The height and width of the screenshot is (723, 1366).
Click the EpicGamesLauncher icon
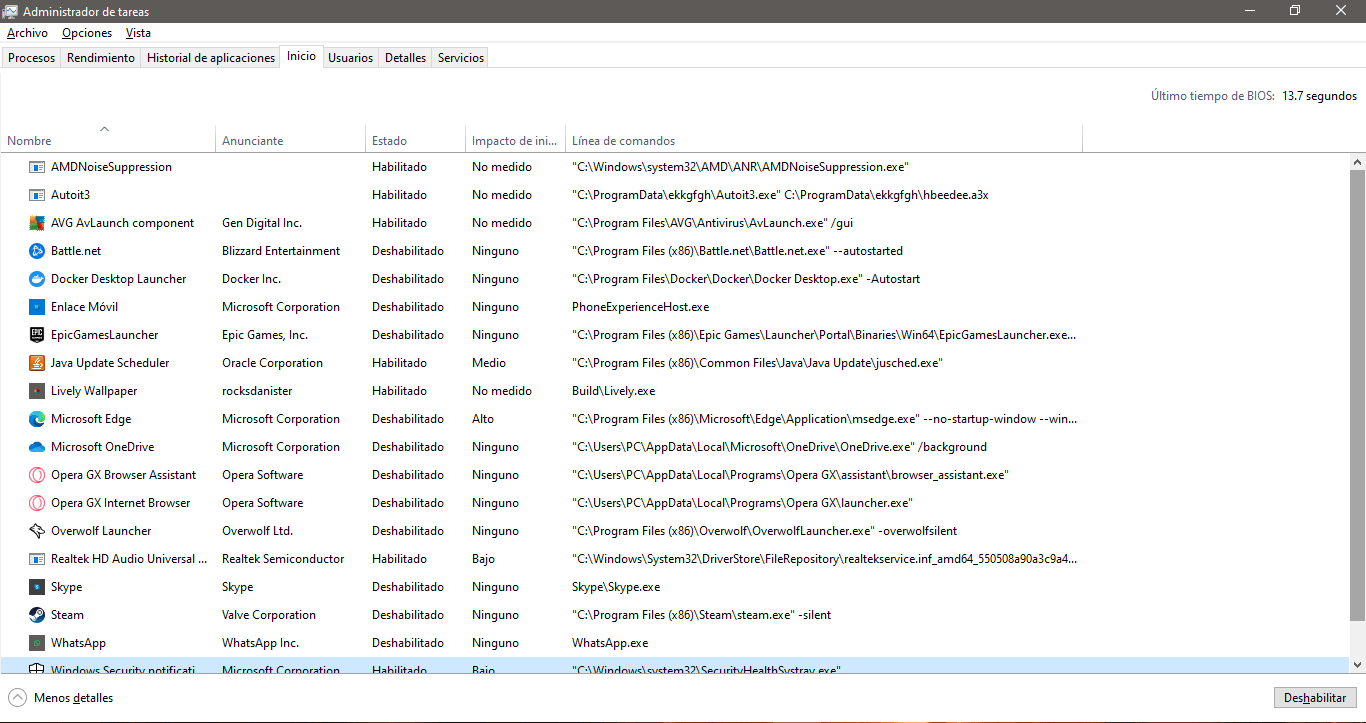click(37, 335)
